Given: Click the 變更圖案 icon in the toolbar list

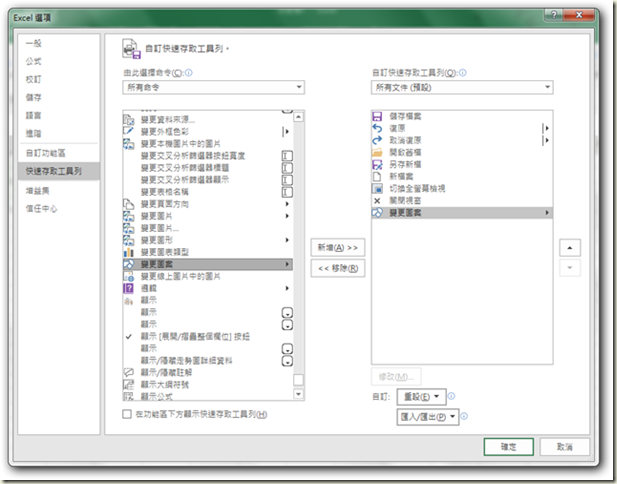Looking at the screenshot, I should [x=377, y=213].
